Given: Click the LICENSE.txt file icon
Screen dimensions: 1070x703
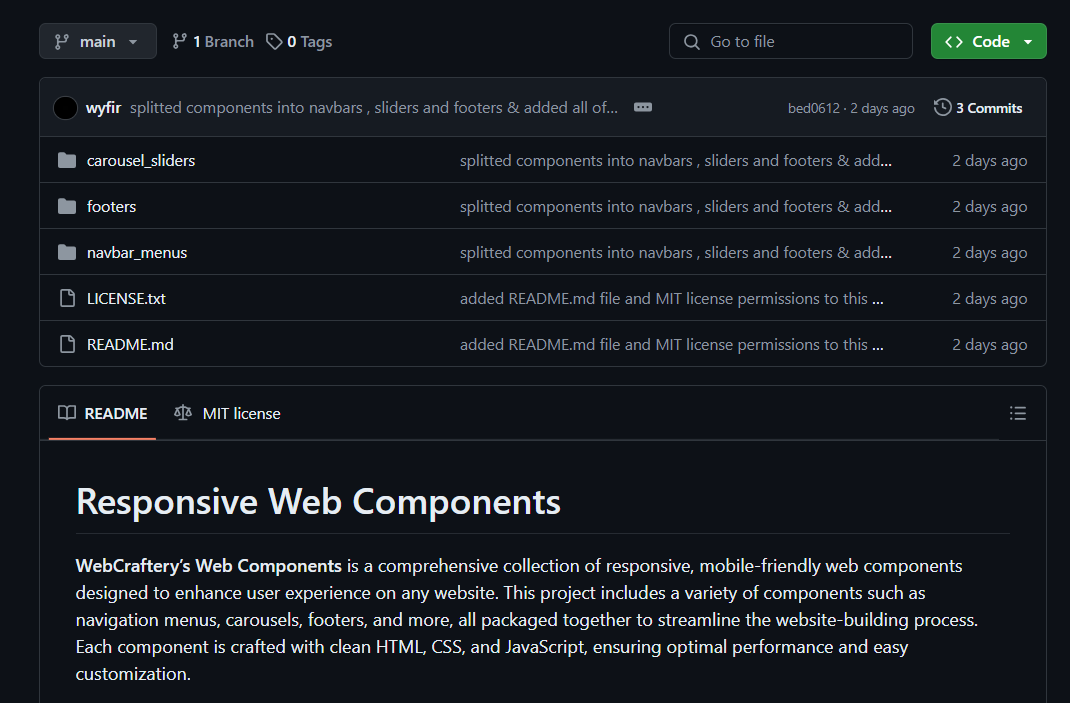Looking at the screenshot, I should [x=67, y=298].
